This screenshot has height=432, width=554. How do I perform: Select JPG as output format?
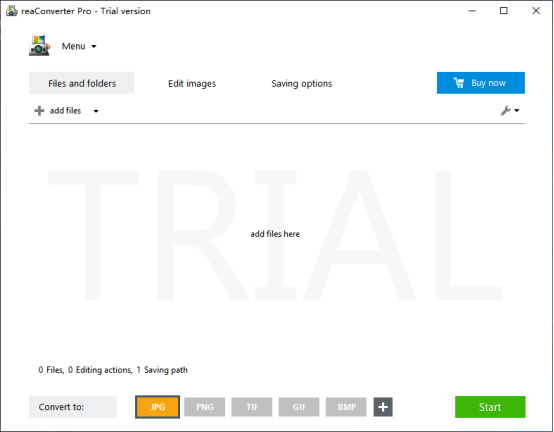158,407
